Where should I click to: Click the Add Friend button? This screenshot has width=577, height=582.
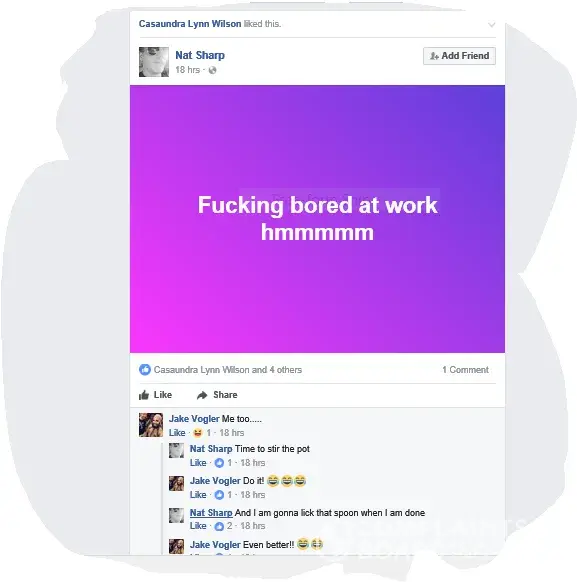[x=459, y=56]
